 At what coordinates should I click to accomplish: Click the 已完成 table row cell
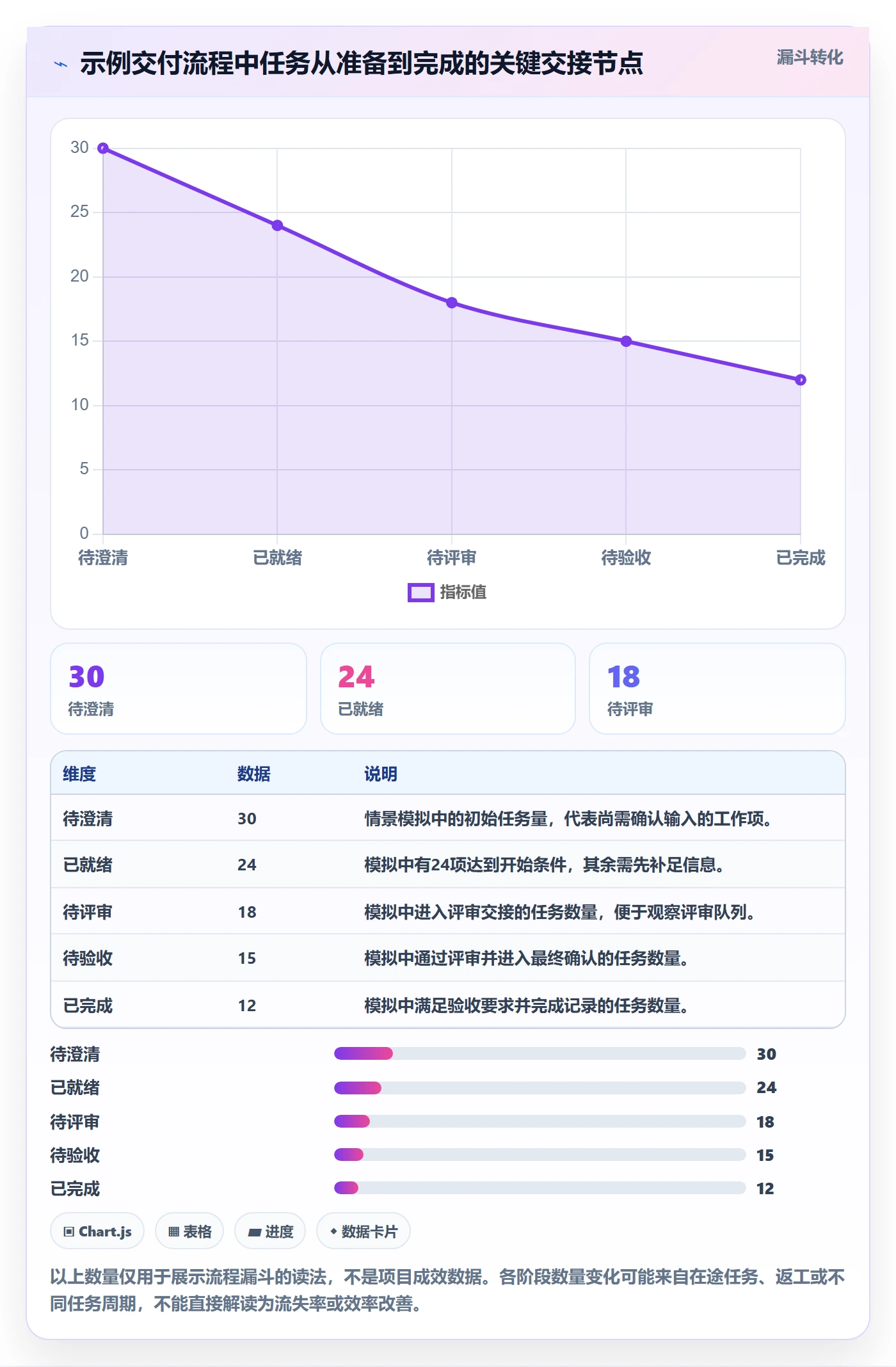88,1005
